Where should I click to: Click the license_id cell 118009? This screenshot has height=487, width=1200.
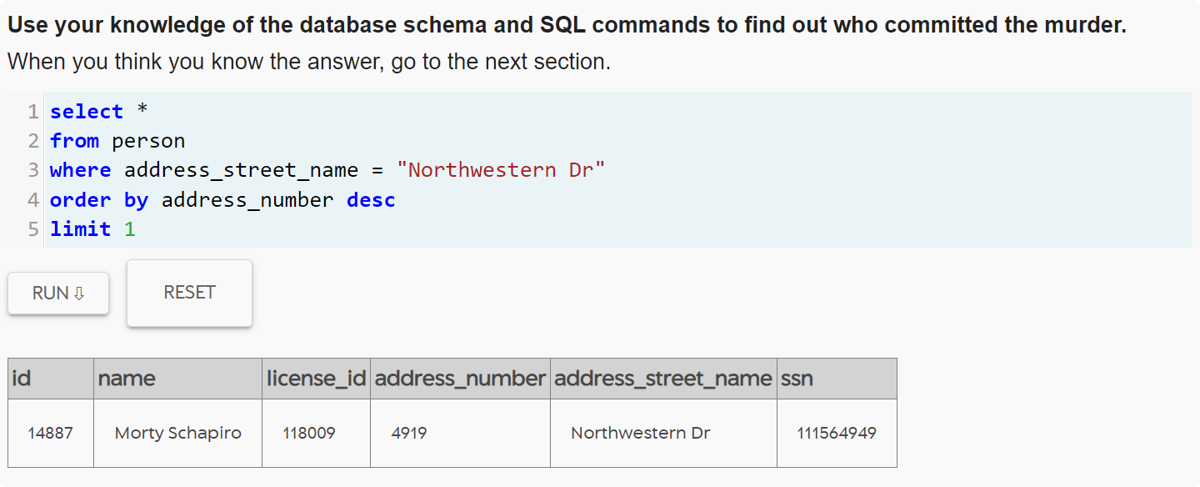(x=316, y=433)
